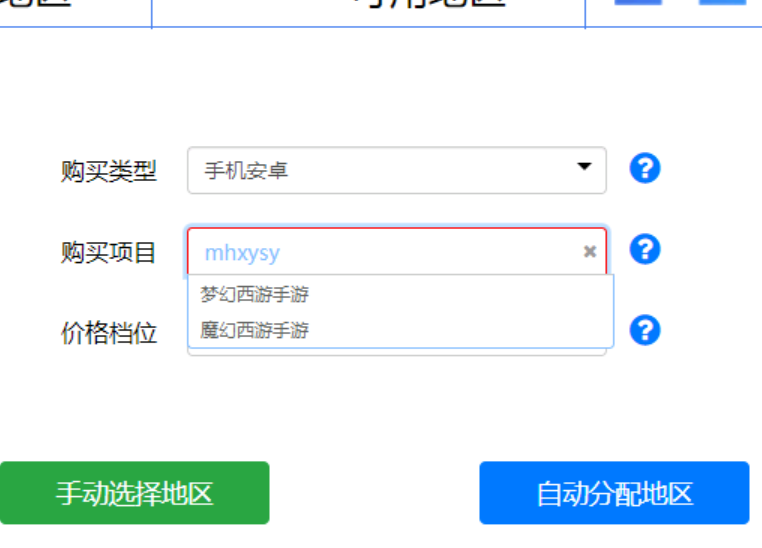Viewport: 762px width, 548px height.
Task: Click the first blue icon at top right
Action: (637, 3)
